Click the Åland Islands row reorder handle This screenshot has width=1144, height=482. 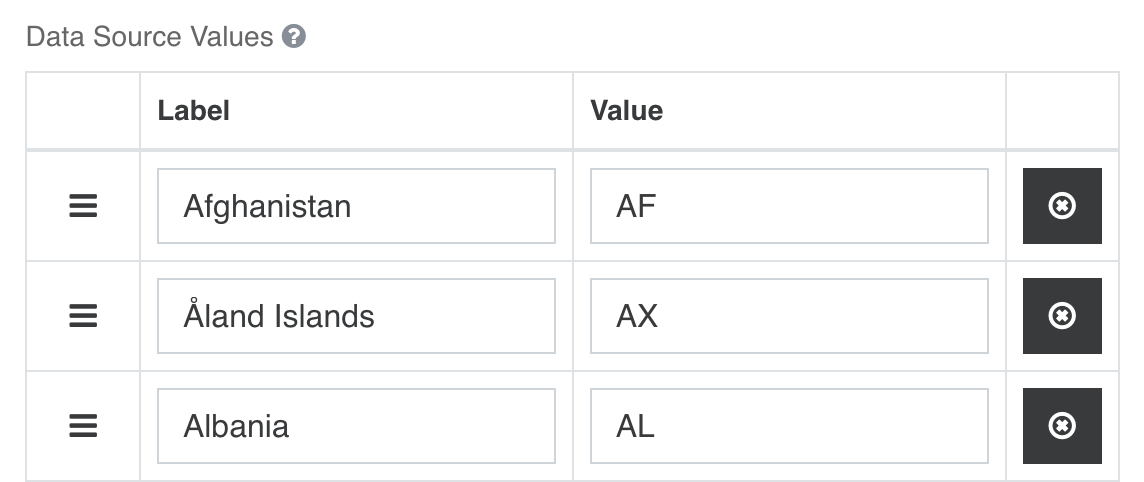click(x=83, y=316)
